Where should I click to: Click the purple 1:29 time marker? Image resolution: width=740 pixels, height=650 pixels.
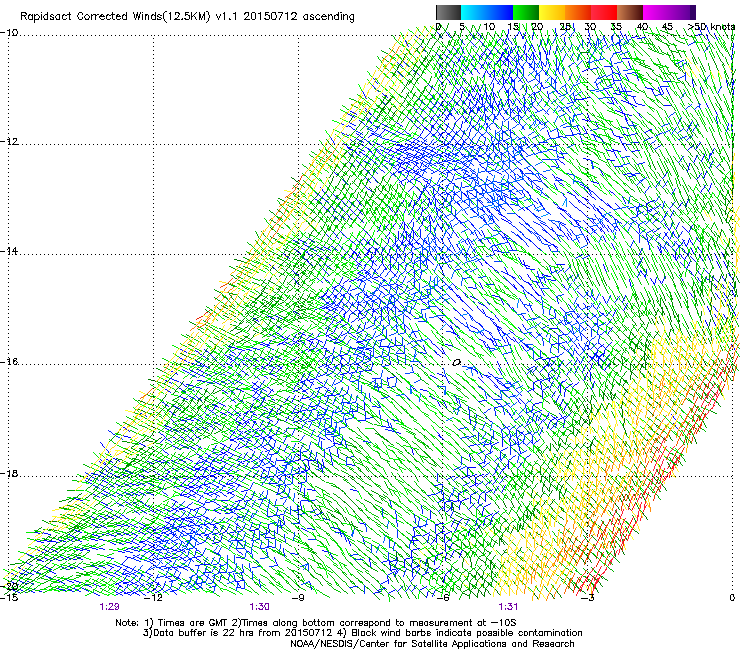(x=109, y=607)
